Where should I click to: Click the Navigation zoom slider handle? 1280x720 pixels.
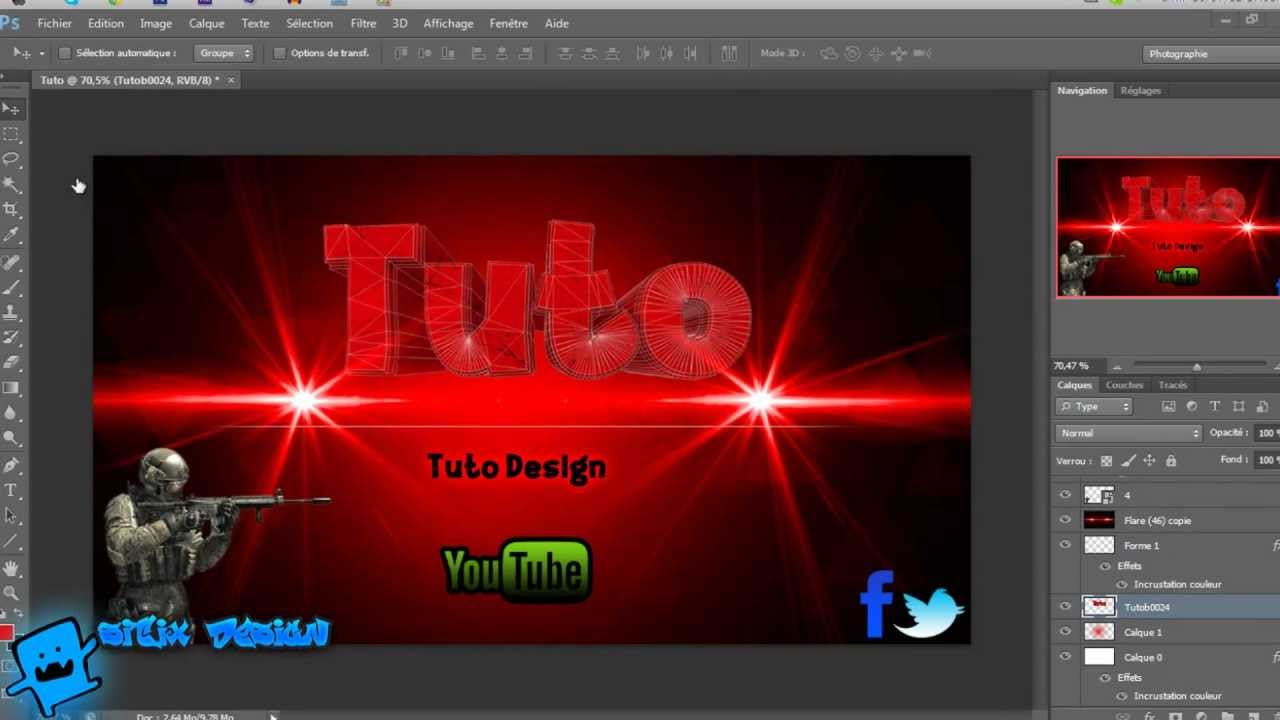coord(1197,367)
